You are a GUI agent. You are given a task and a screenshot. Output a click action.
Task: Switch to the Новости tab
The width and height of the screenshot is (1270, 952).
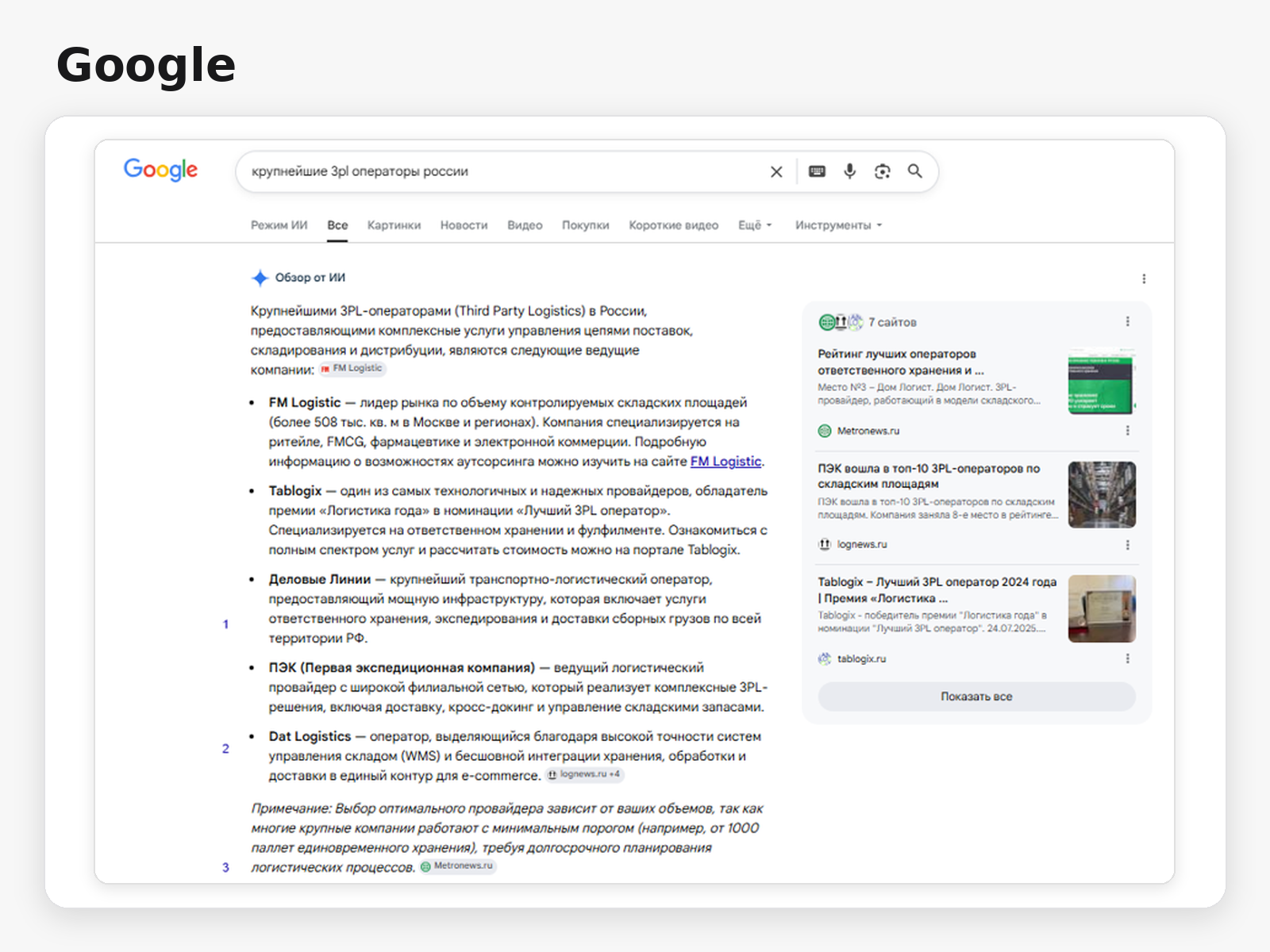click(464, 225)
